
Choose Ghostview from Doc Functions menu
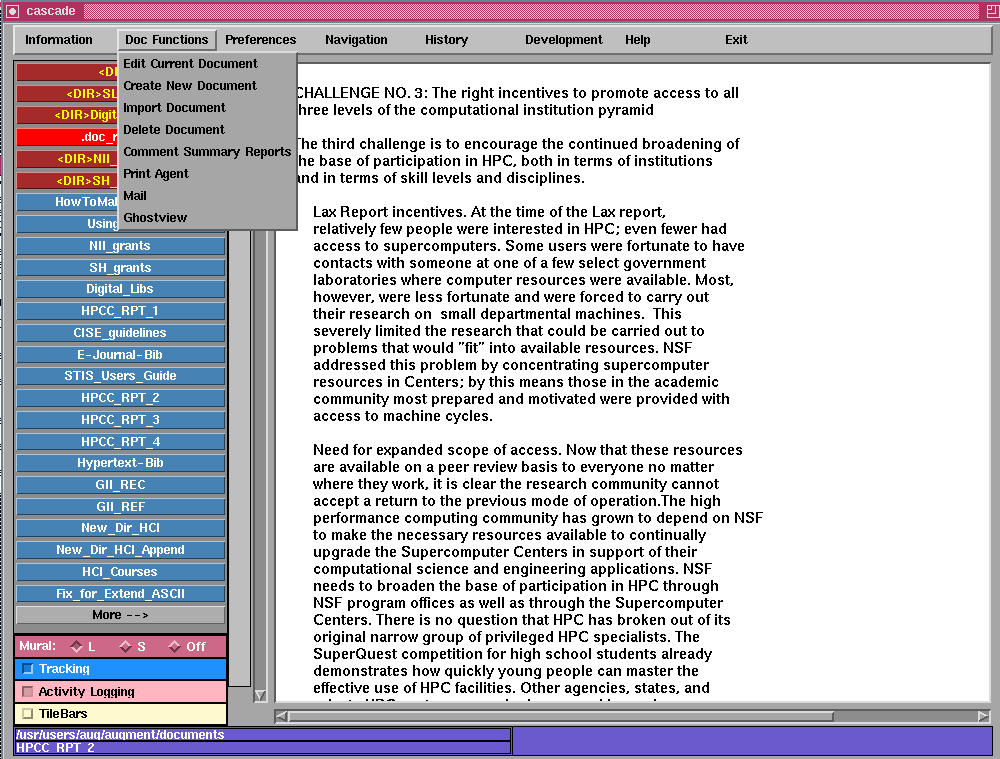click(207, 217)
